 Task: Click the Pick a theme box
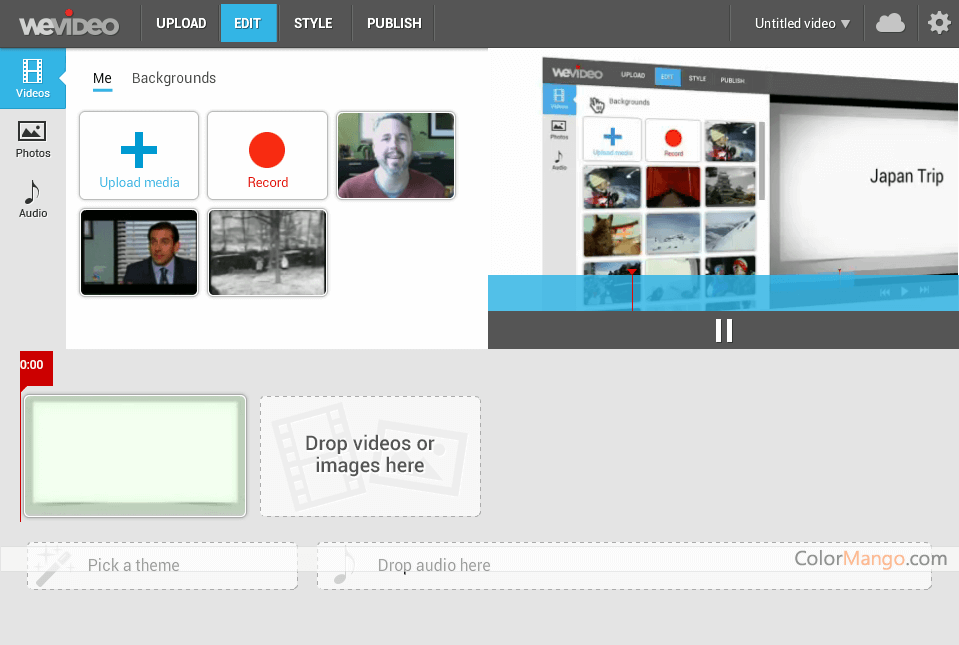click(162, 565)
